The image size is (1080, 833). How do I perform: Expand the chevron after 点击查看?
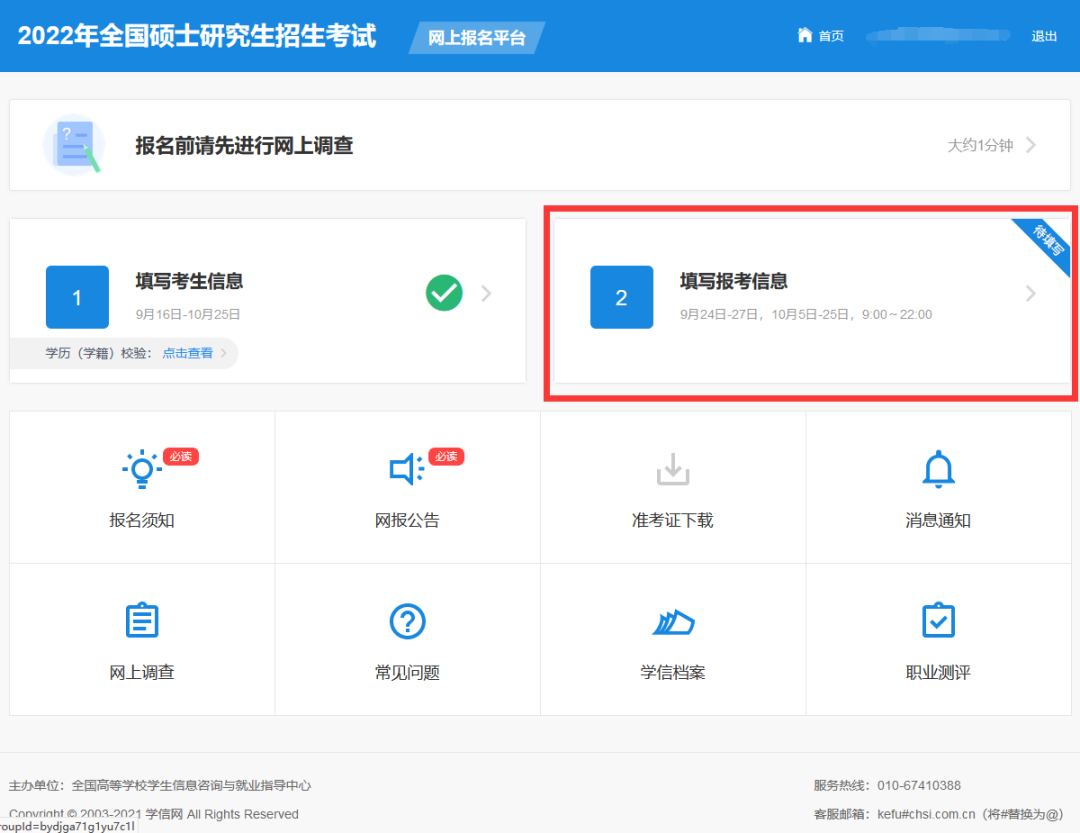pos(226,353)
